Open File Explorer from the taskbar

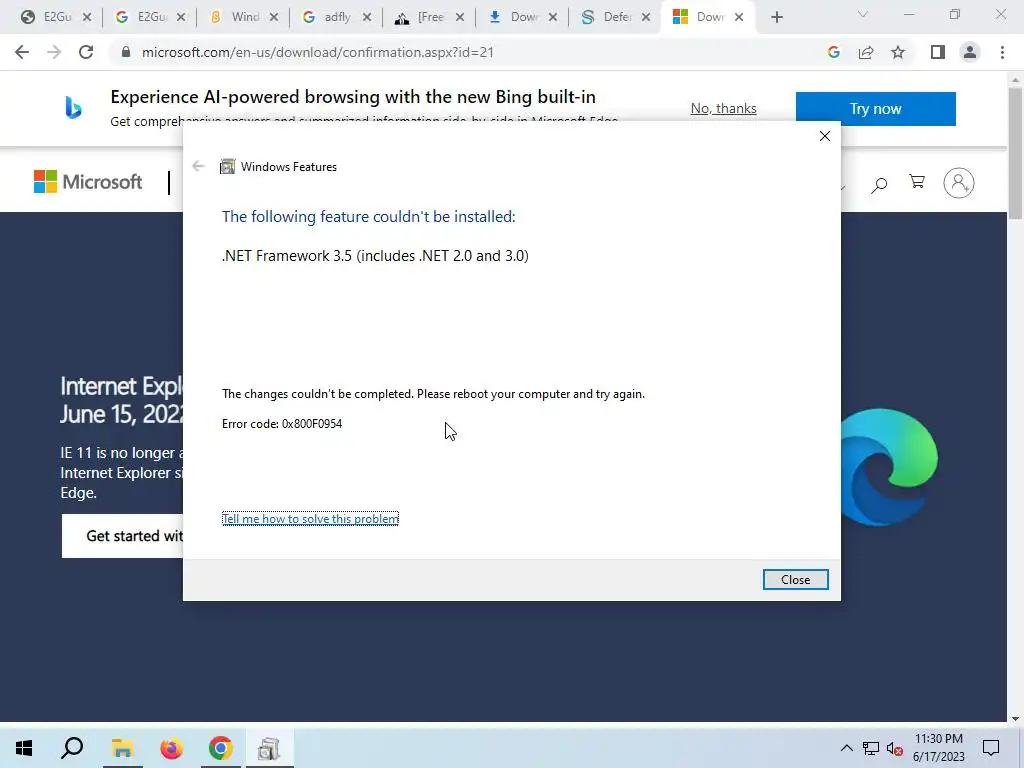[x=122, y=748]
